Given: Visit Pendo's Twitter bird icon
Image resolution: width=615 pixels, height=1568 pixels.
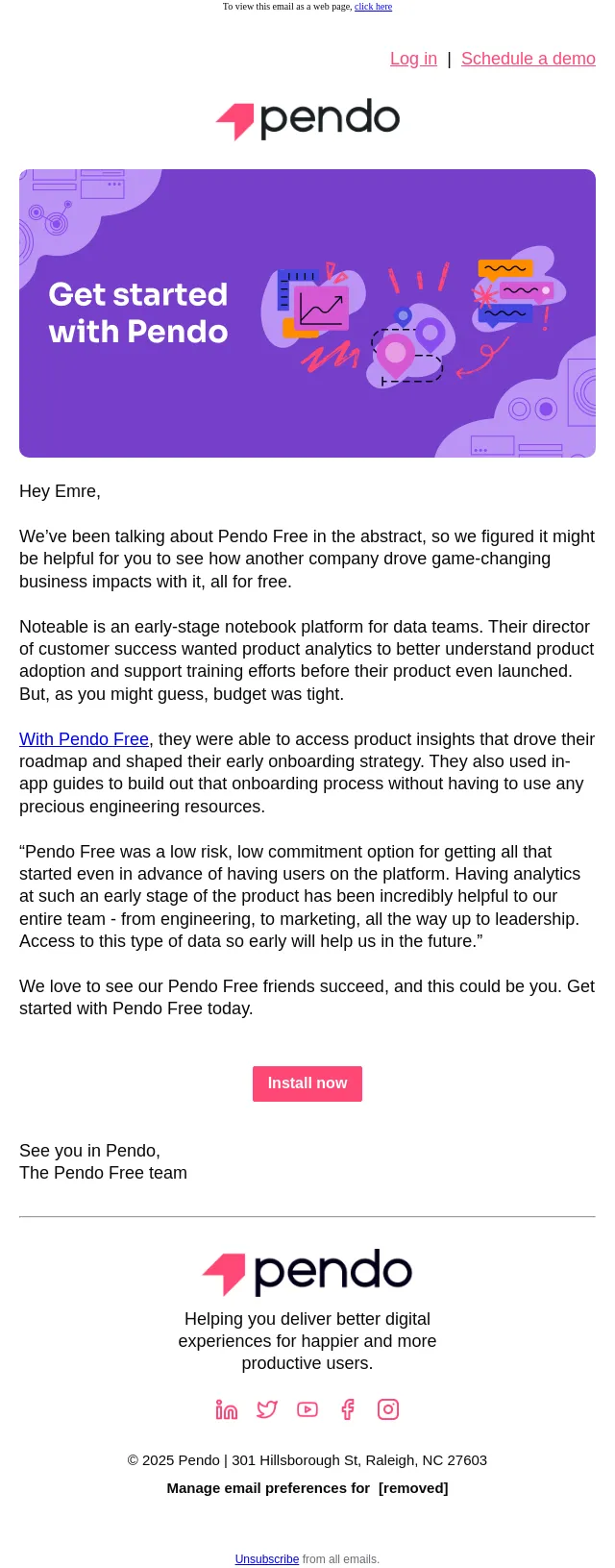Looking at the screenshot, I should point(267,1409).
